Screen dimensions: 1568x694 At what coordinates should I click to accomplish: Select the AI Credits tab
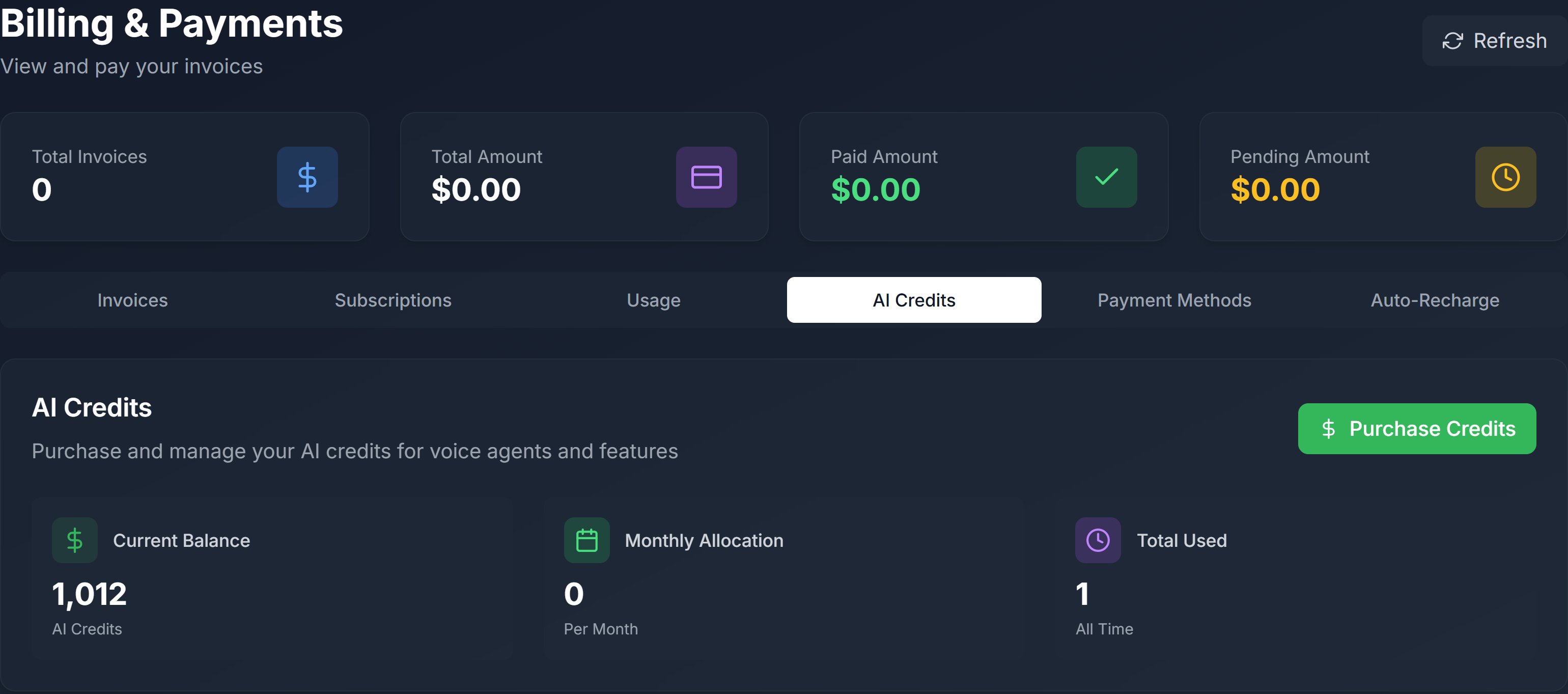[914, 300]
